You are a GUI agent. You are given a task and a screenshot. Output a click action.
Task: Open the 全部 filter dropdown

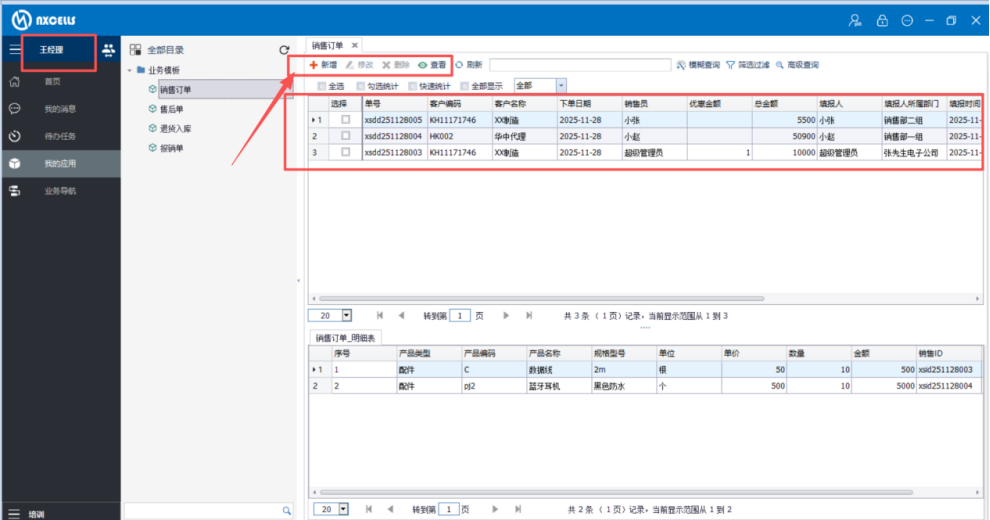click(561, 86)
